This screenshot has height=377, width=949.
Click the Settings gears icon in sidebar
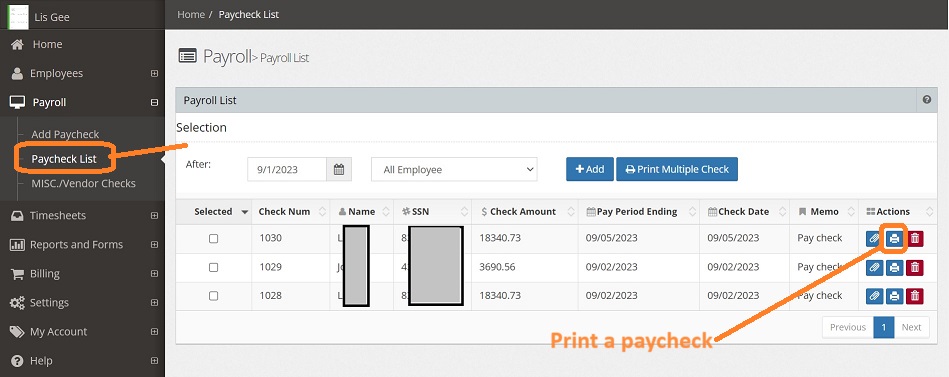coord(18,303)
